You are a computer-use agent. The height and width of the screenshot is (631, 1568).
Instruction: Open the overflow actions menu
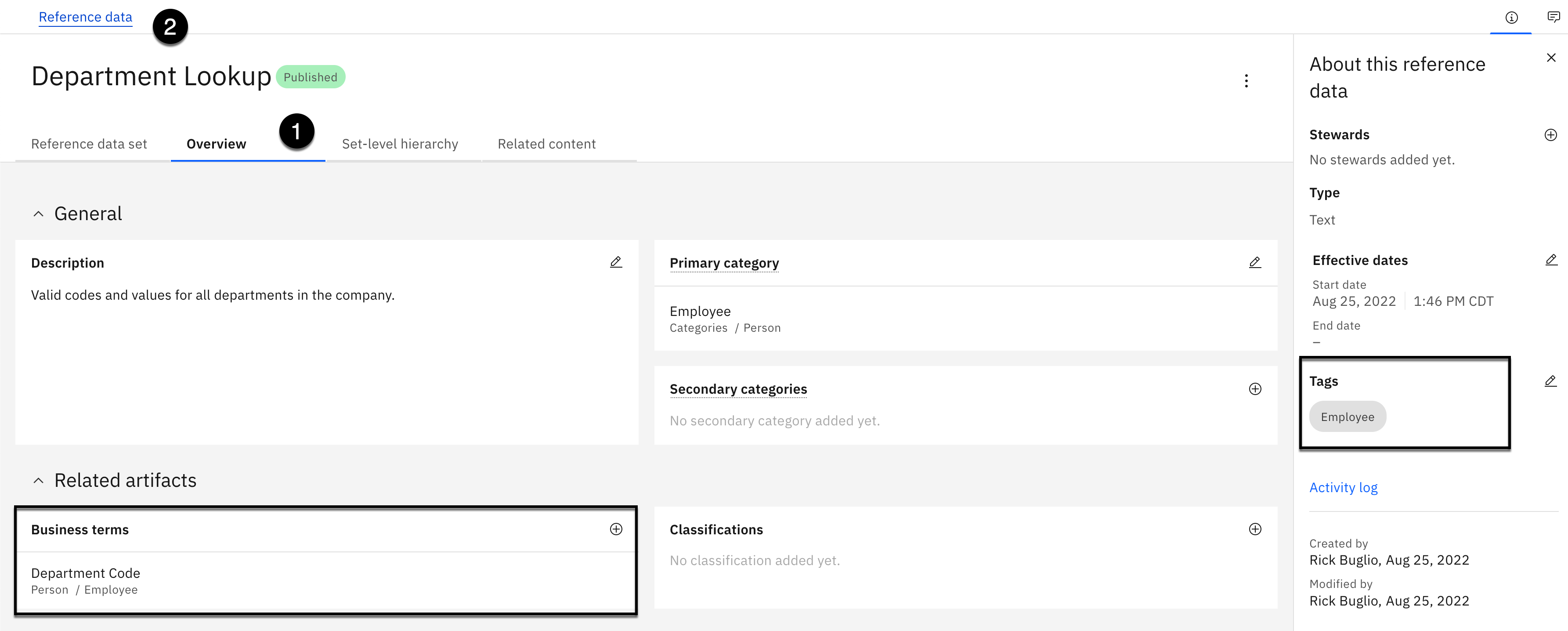(x=1246, y=81)
